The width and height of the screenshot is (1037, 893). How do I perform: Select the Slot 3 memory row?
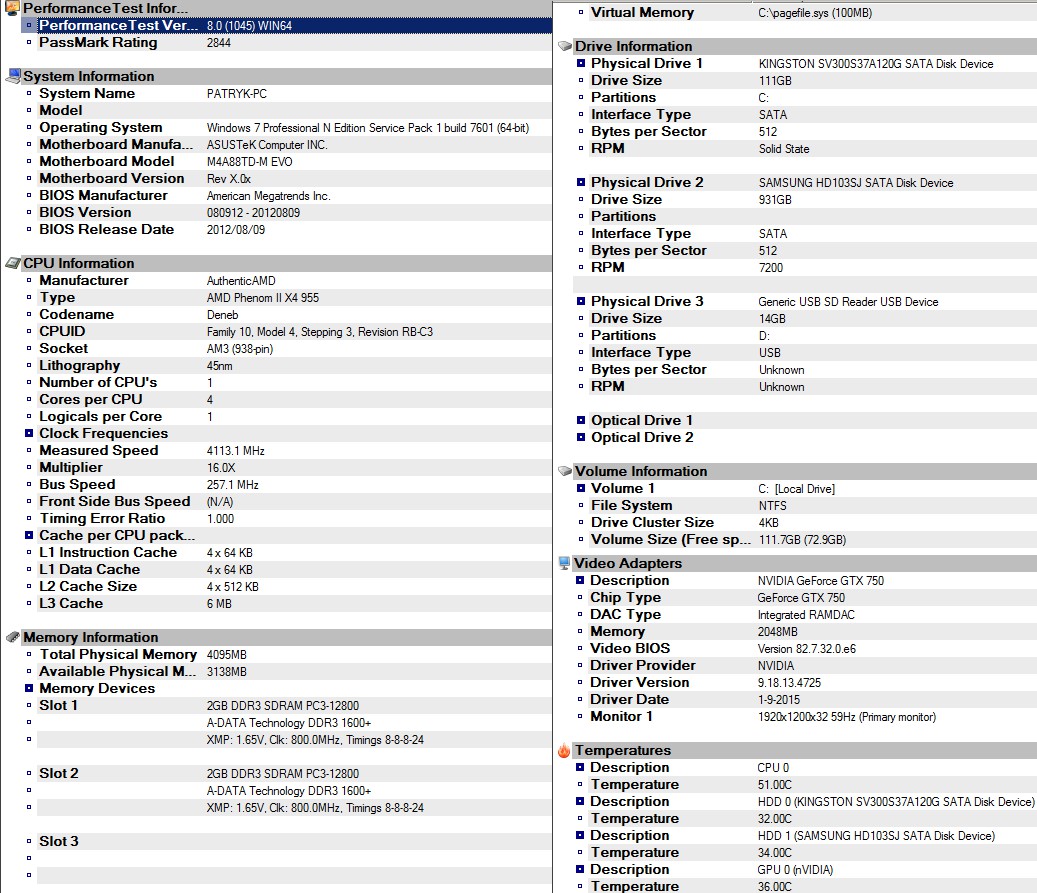click(x=294, y=841)
